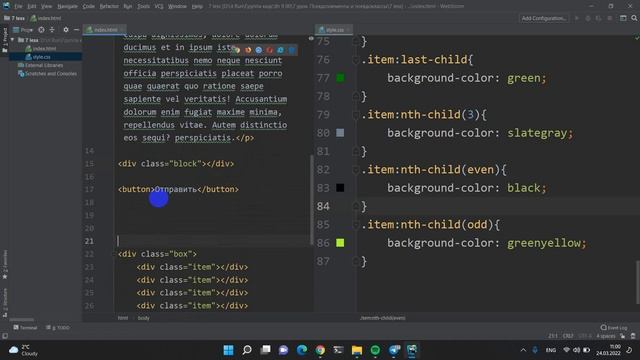Click the green color swatch on line 77

point(340,78)
